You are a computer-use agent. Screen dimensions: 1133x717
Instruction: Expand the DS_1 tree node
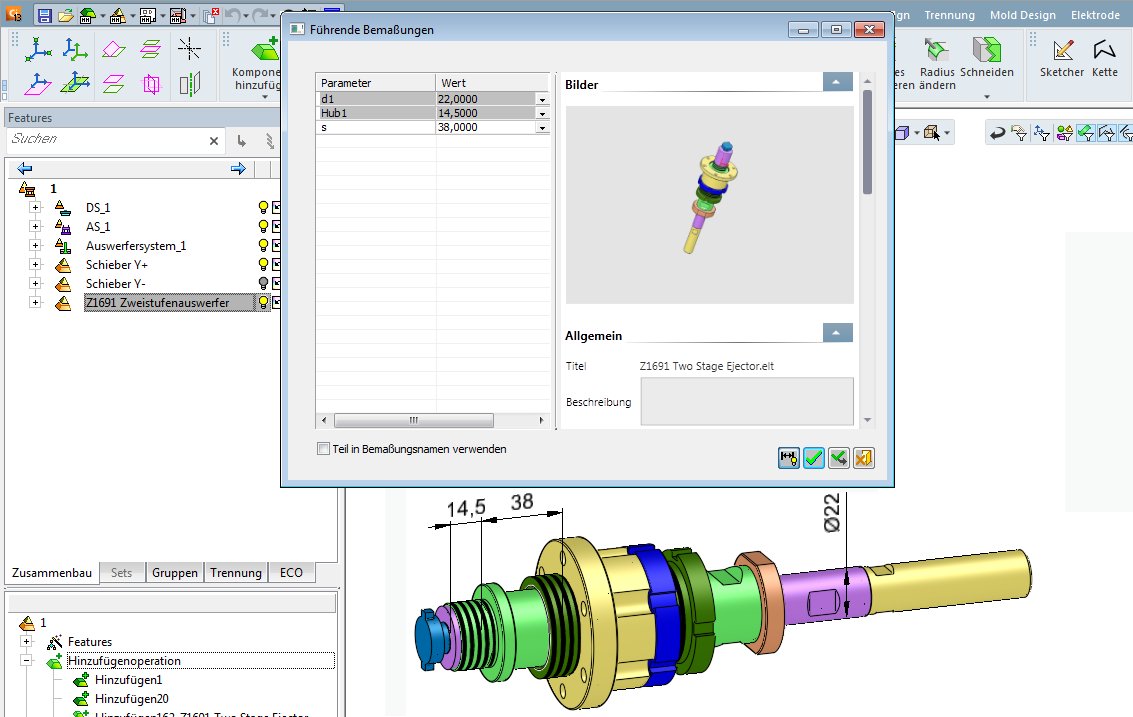35,207
